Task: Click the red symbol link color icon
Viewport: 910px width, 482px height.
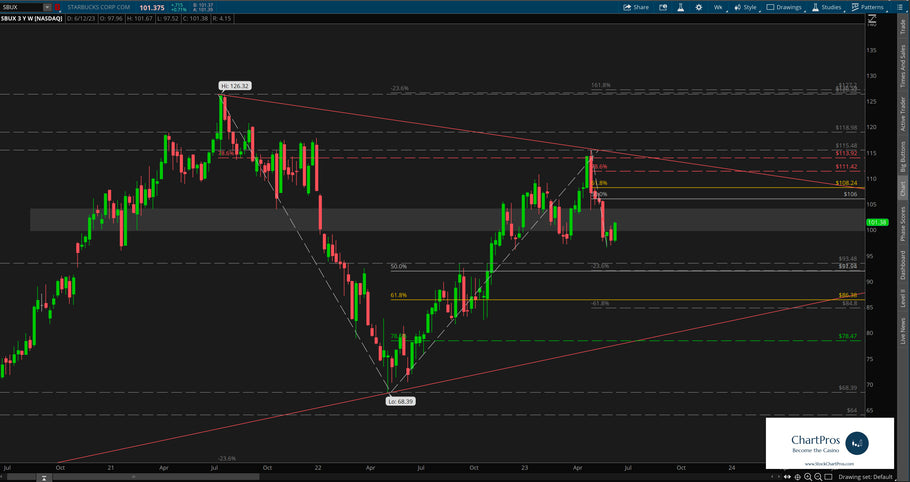Action: tap(57, 8)
